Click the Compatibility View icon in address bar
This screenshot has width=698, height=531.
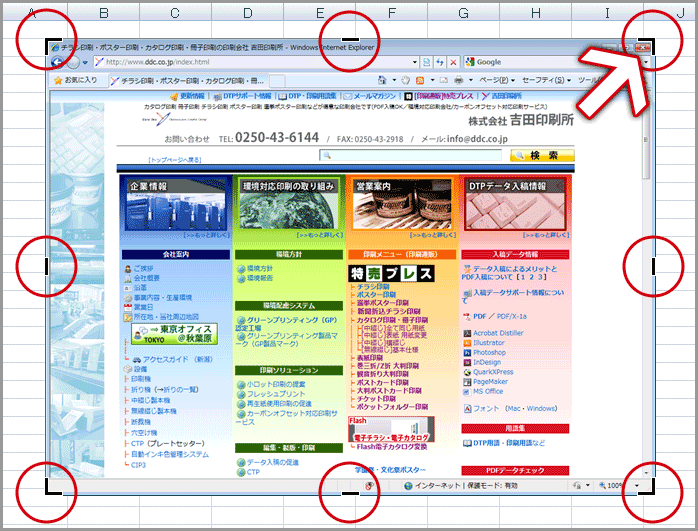(x=426, y=62)
